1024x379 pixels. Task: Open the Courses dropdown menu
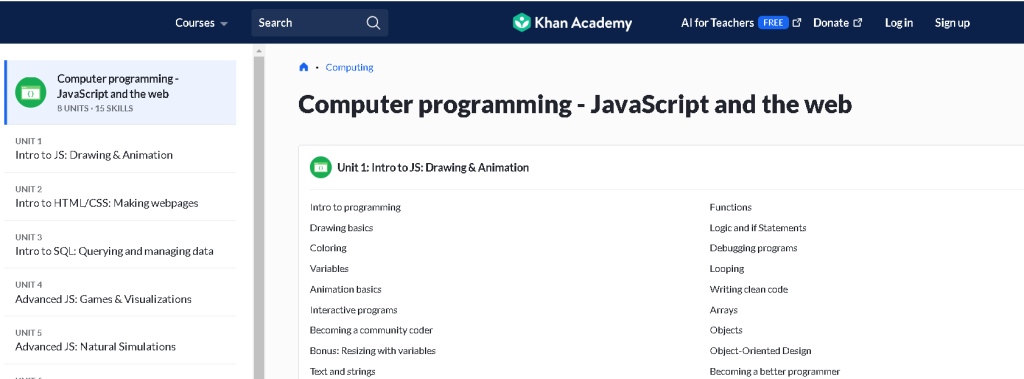point(201,23)
